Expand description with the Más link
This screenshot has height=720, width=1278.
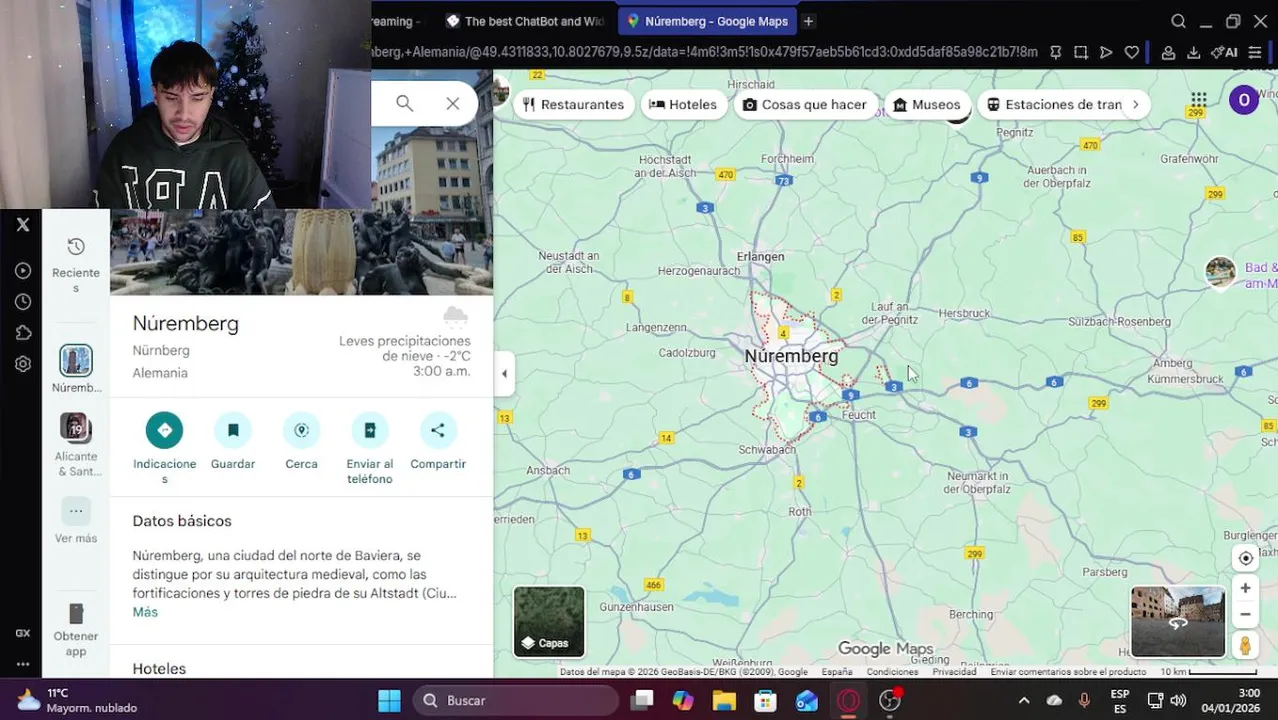pyautogui.click(x=145, y=612)
